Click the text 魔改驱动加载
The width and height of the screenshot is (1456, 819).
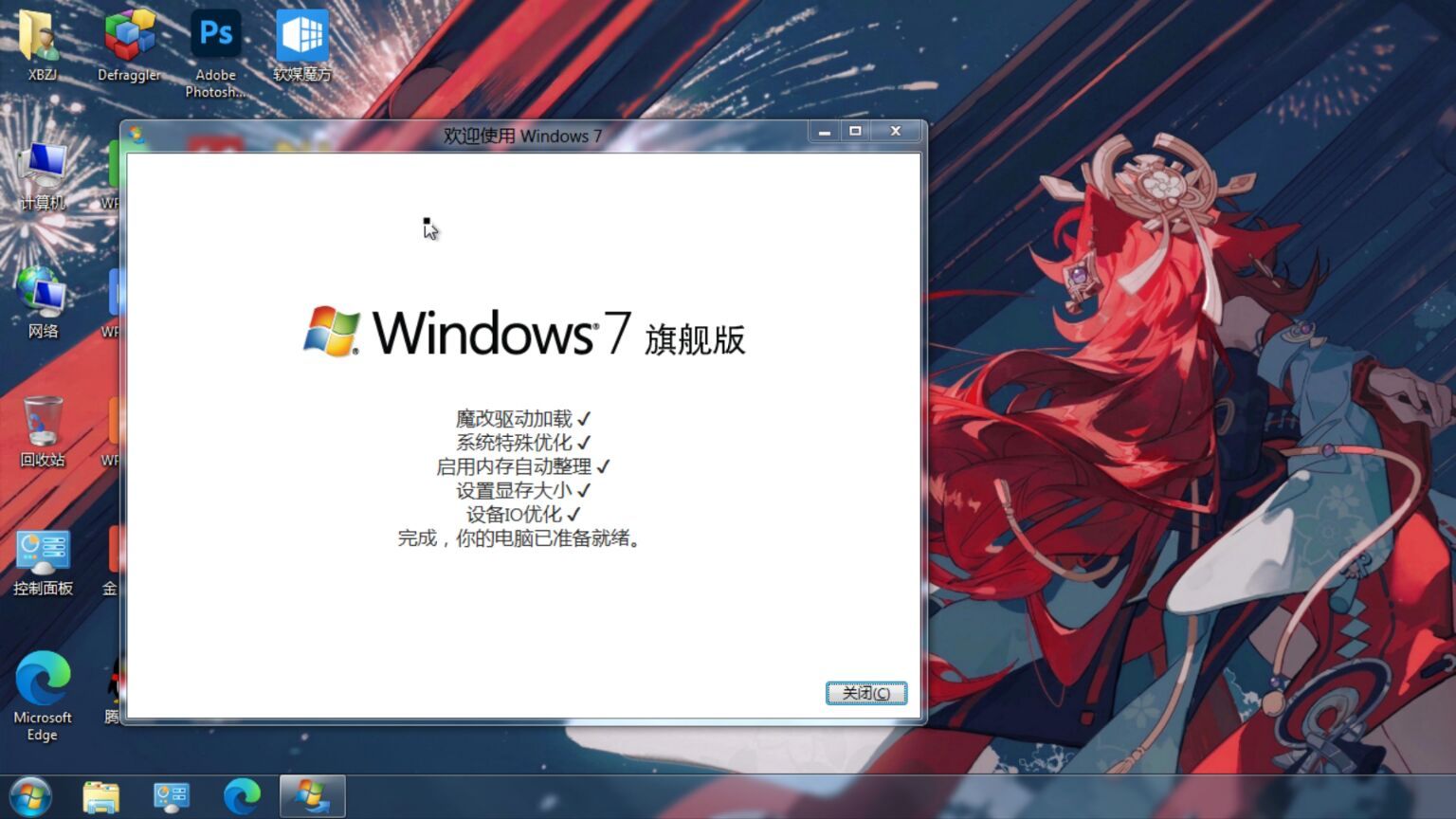coord(514,418)
